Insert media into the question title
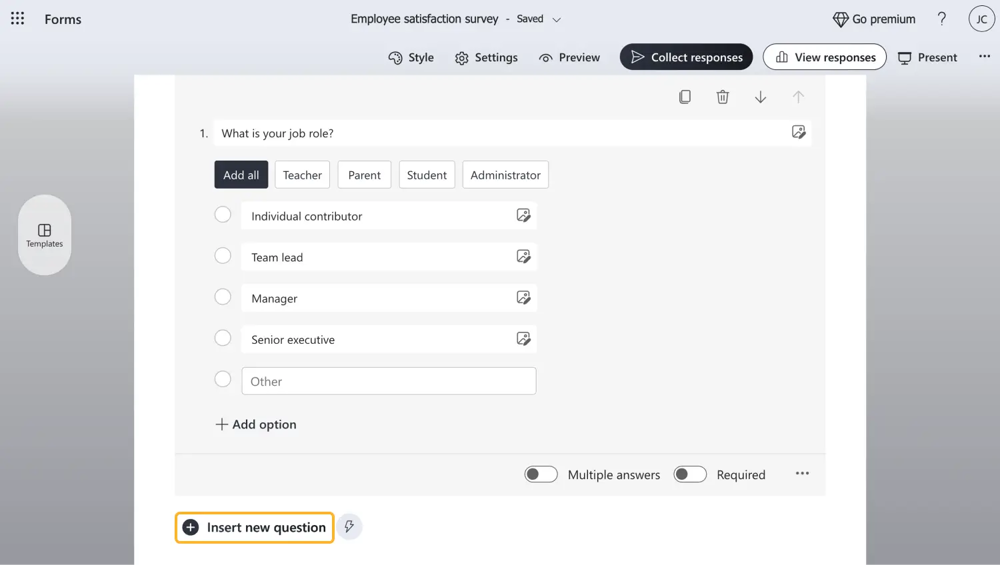The height and width of the screenshot is (565, 1000). point(798,132)
